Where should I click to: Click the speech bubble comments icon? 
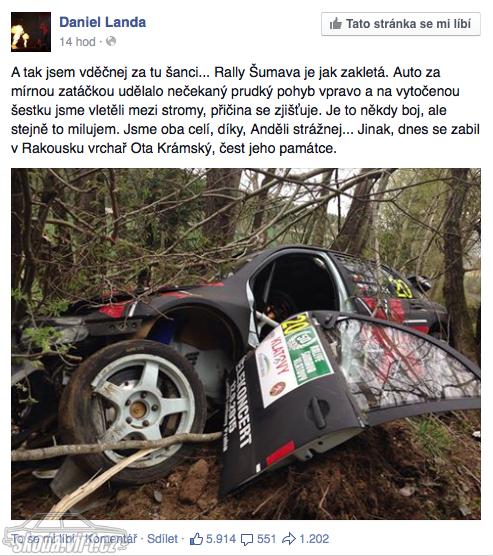click(x=247, y=540)
